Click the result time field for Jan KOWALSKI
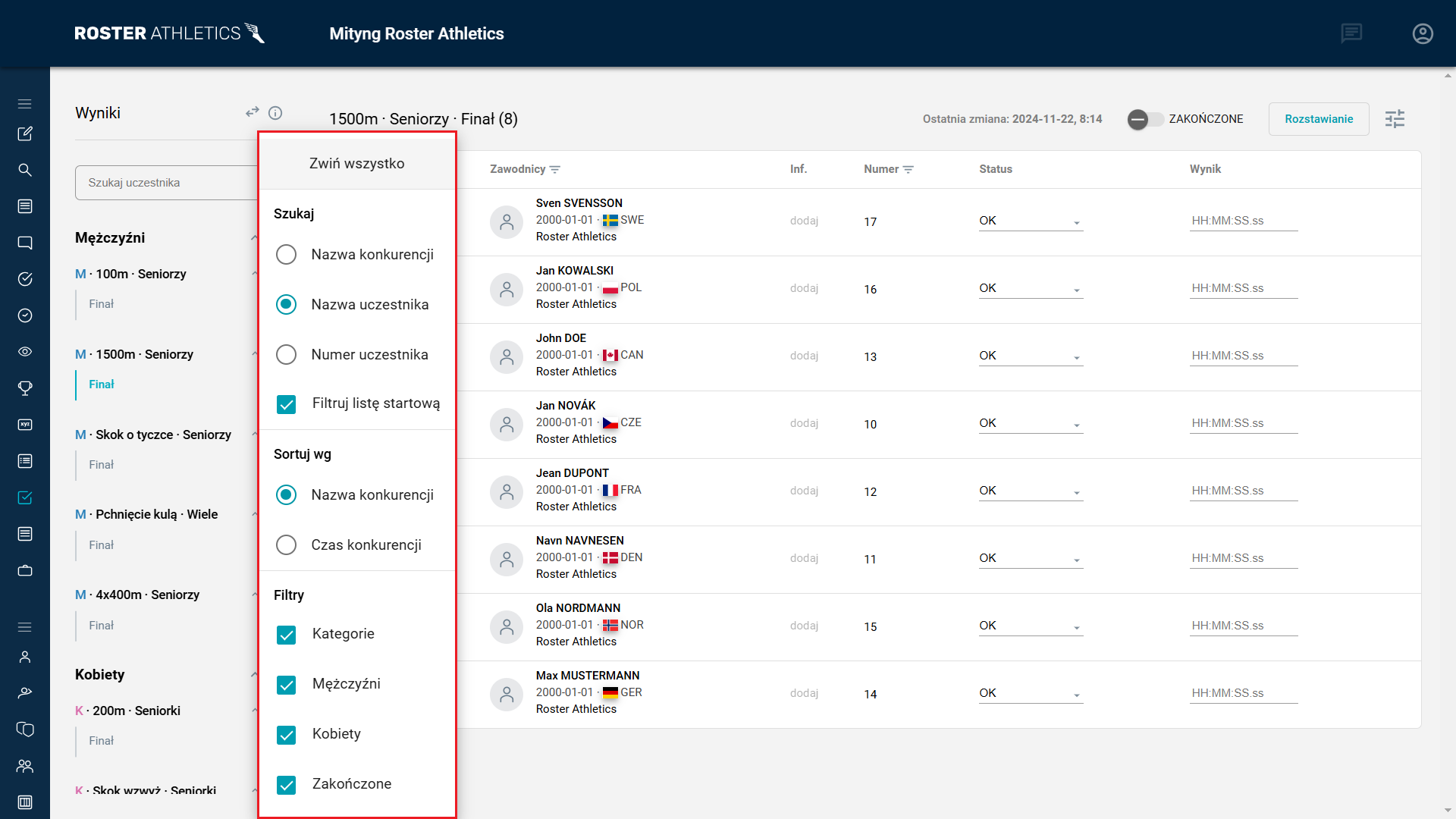The image size is (1456, 819). [x=1243, y=288]
